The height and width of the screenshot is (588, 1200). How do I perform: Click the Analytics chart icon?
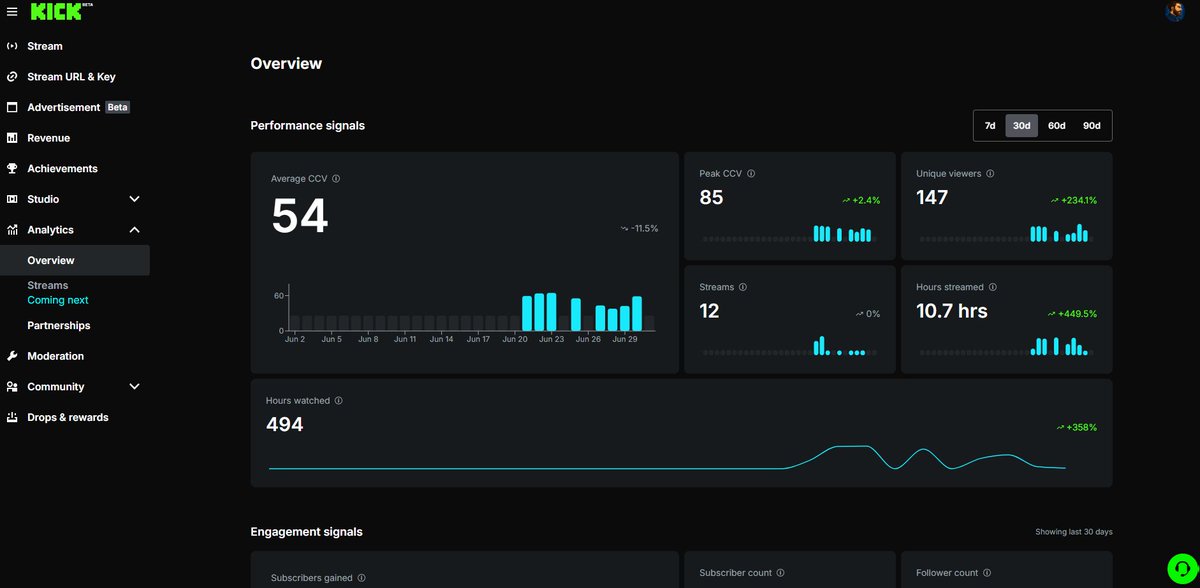click(x=12, y=230)
